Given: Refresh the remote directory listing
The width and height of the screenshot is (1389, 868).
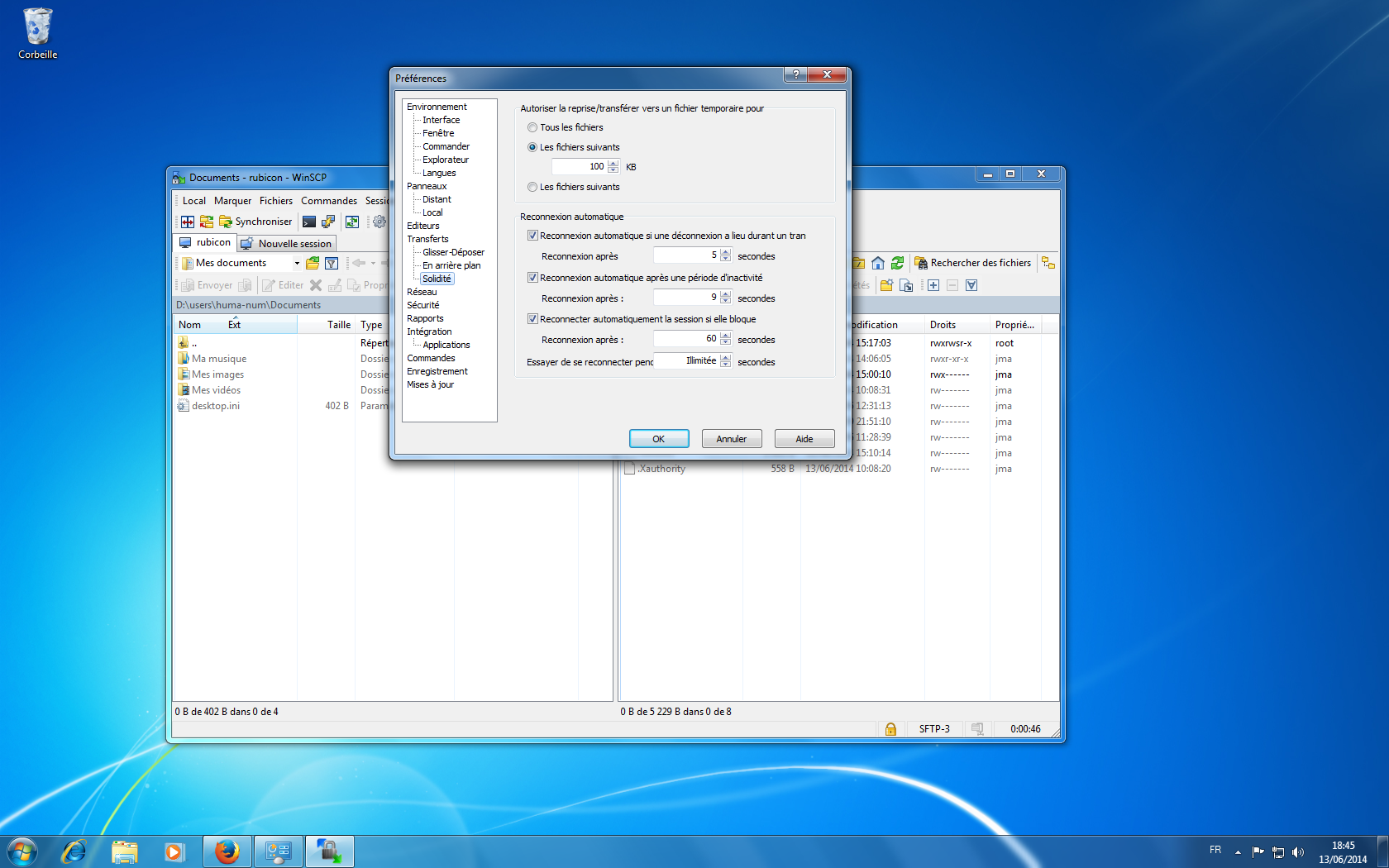Looking at the screenshot, I should point(897,263).
